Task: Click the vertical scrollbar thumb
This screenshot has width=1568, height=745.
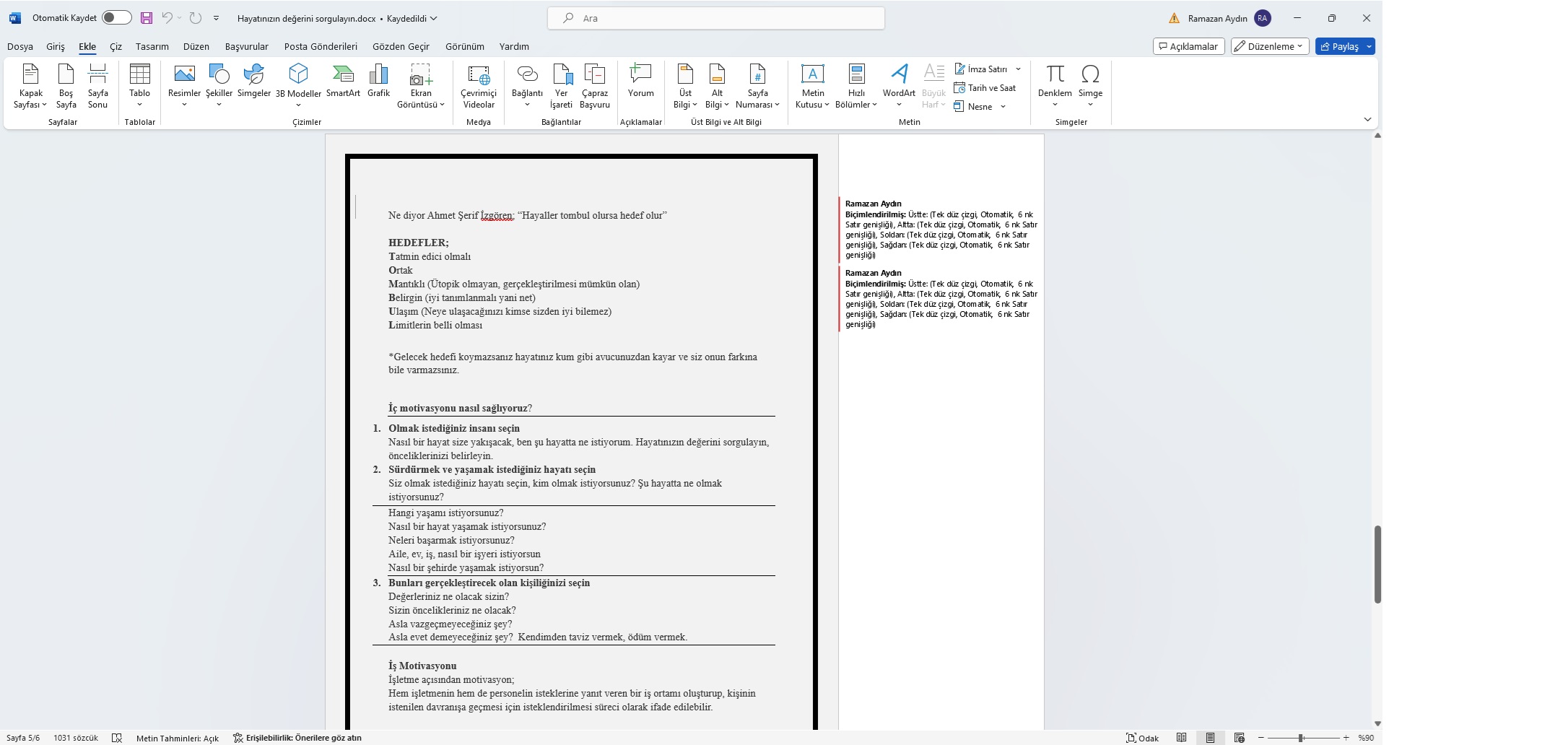Action: click(1377, 565)
